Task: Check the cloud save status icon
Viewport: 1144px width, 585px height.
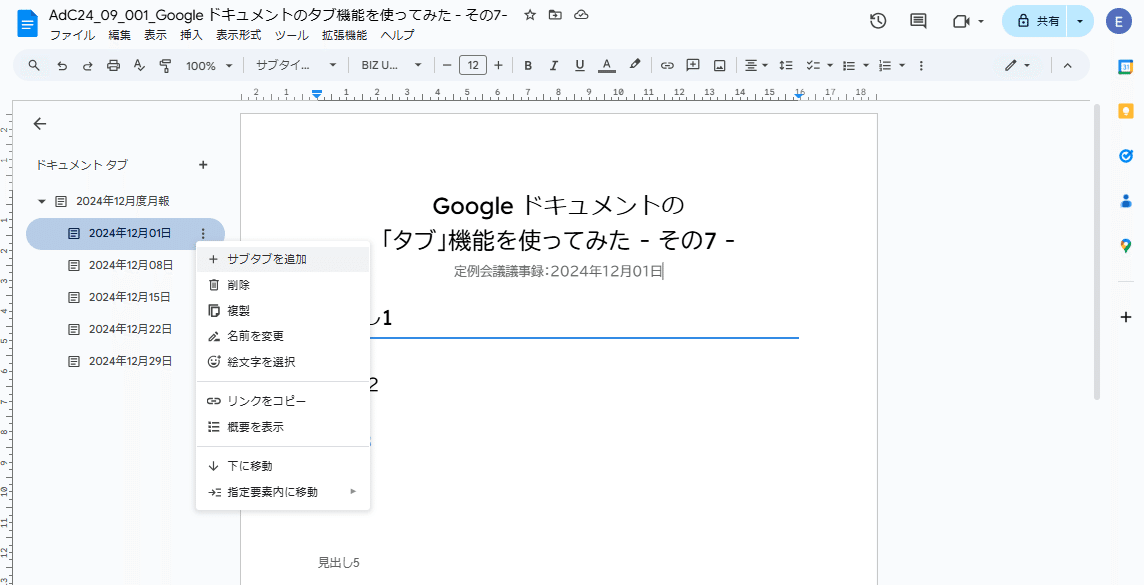Action: click(x=581, y=15)
